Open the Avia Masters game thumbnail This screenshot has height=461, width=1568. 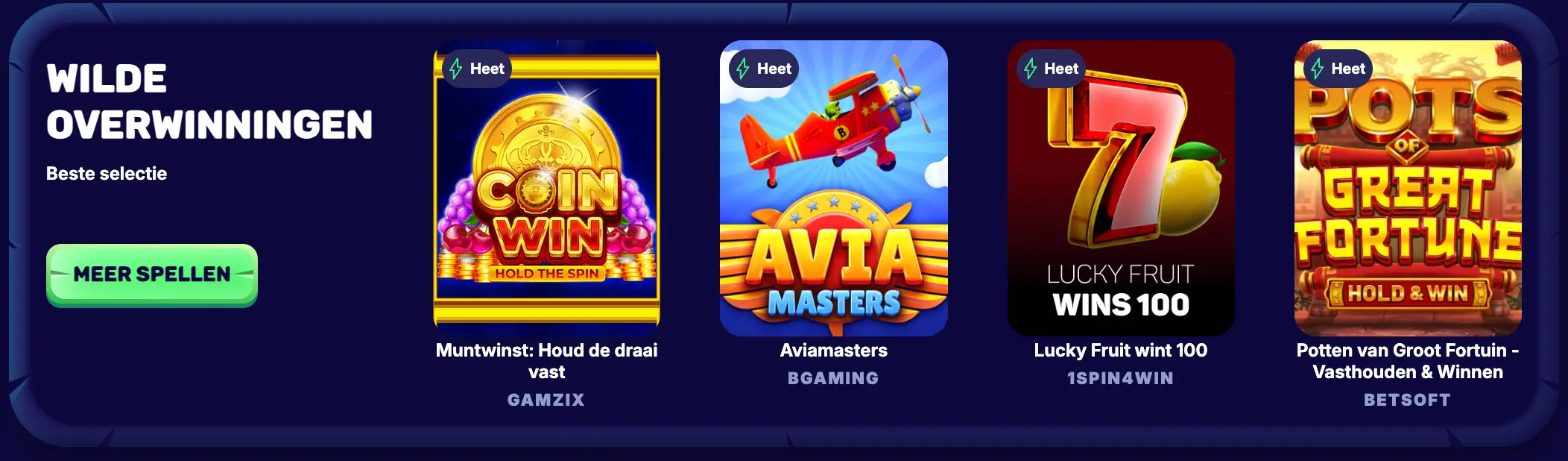(x=833, y=188)
